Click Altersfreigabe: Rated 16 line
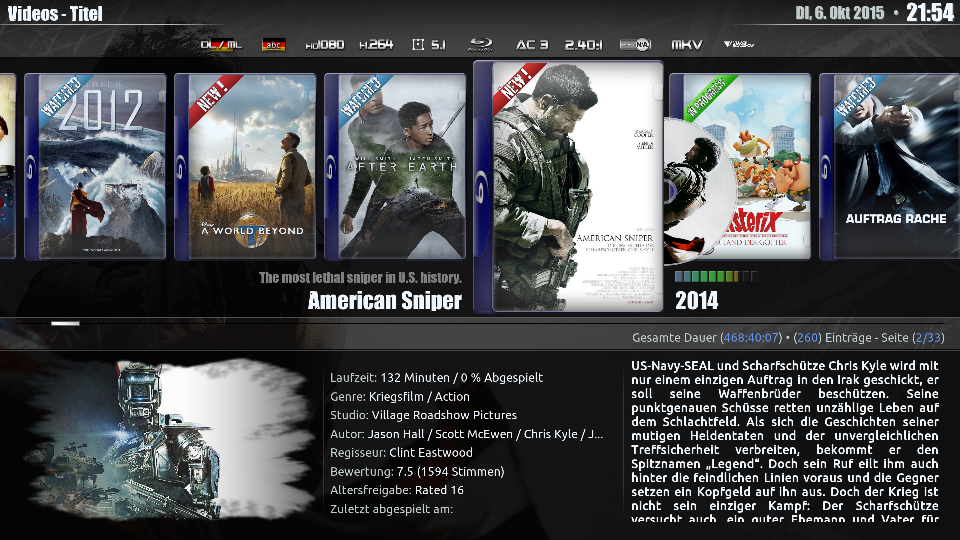This screenshot has width=960, height=540. [x=397, y=490]
